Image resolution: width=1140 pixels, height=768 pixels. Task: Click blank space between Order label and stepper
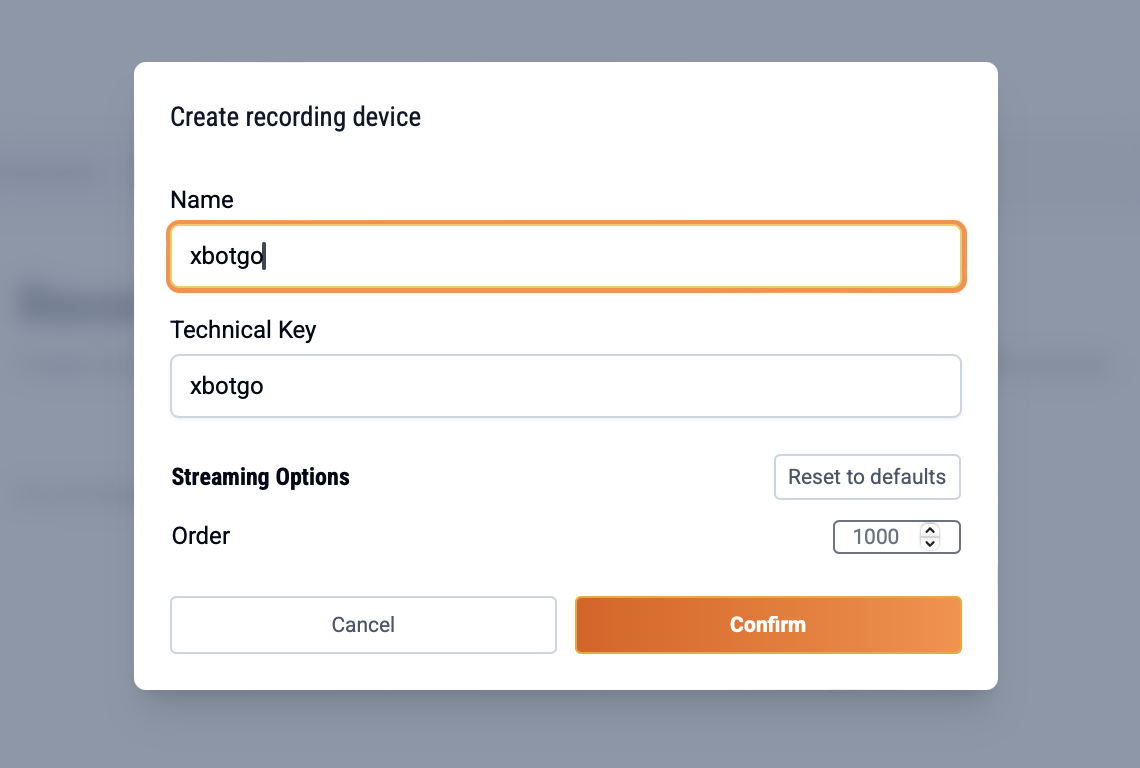pyautogui.click(x=530, y=536)
